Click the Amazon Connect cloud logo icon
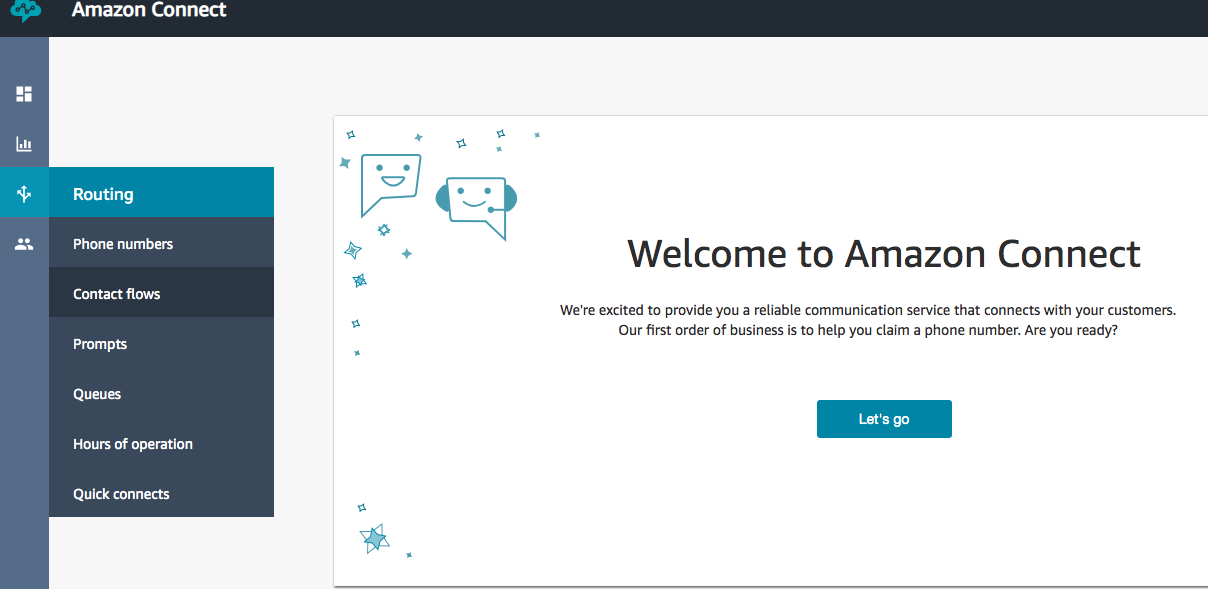 [x=26, y=11]
